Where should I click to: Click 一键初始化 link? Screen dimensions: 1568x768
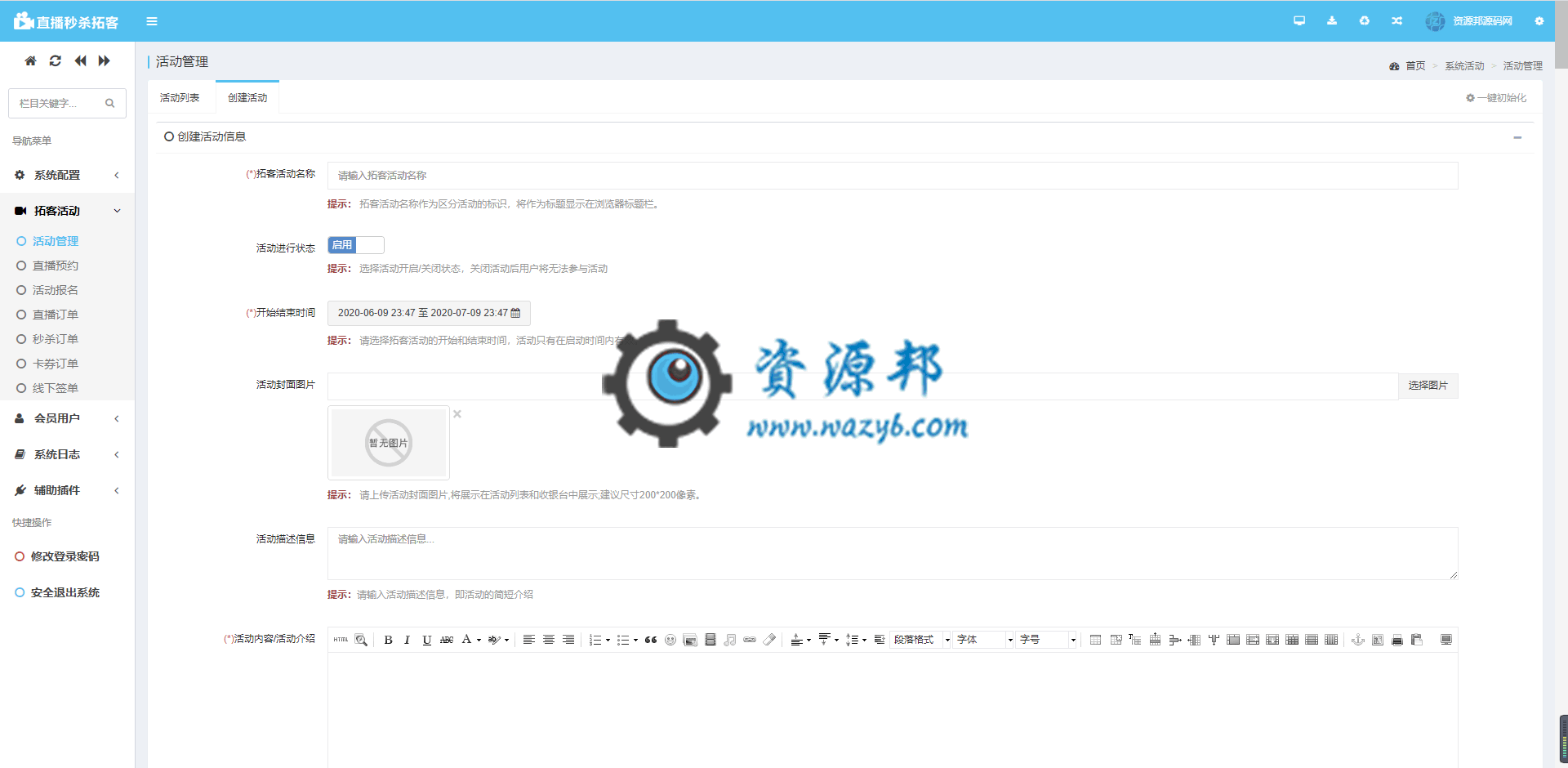coord(1496,98)
